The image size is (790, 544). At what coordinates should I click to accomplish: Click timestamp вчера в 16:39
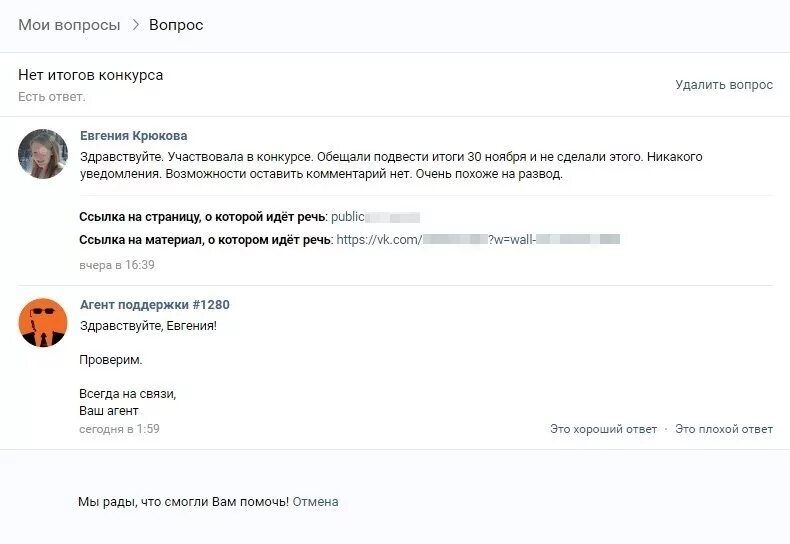[x=116, y=265]
